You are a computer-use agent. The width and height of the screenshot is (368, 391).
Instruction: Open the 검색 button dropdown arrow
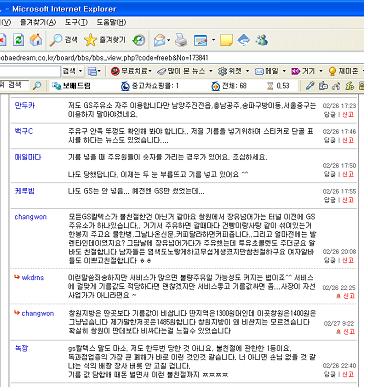(x=80, y=71)
